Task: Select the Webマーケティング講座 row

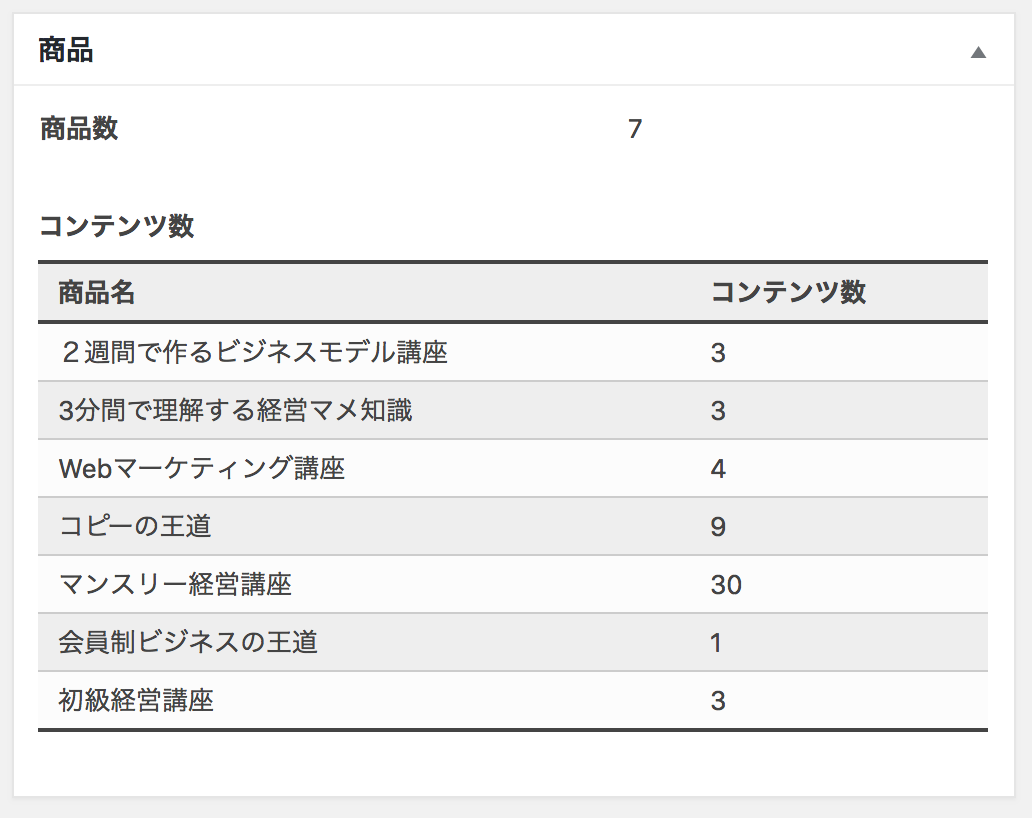Action: (202, 468)
